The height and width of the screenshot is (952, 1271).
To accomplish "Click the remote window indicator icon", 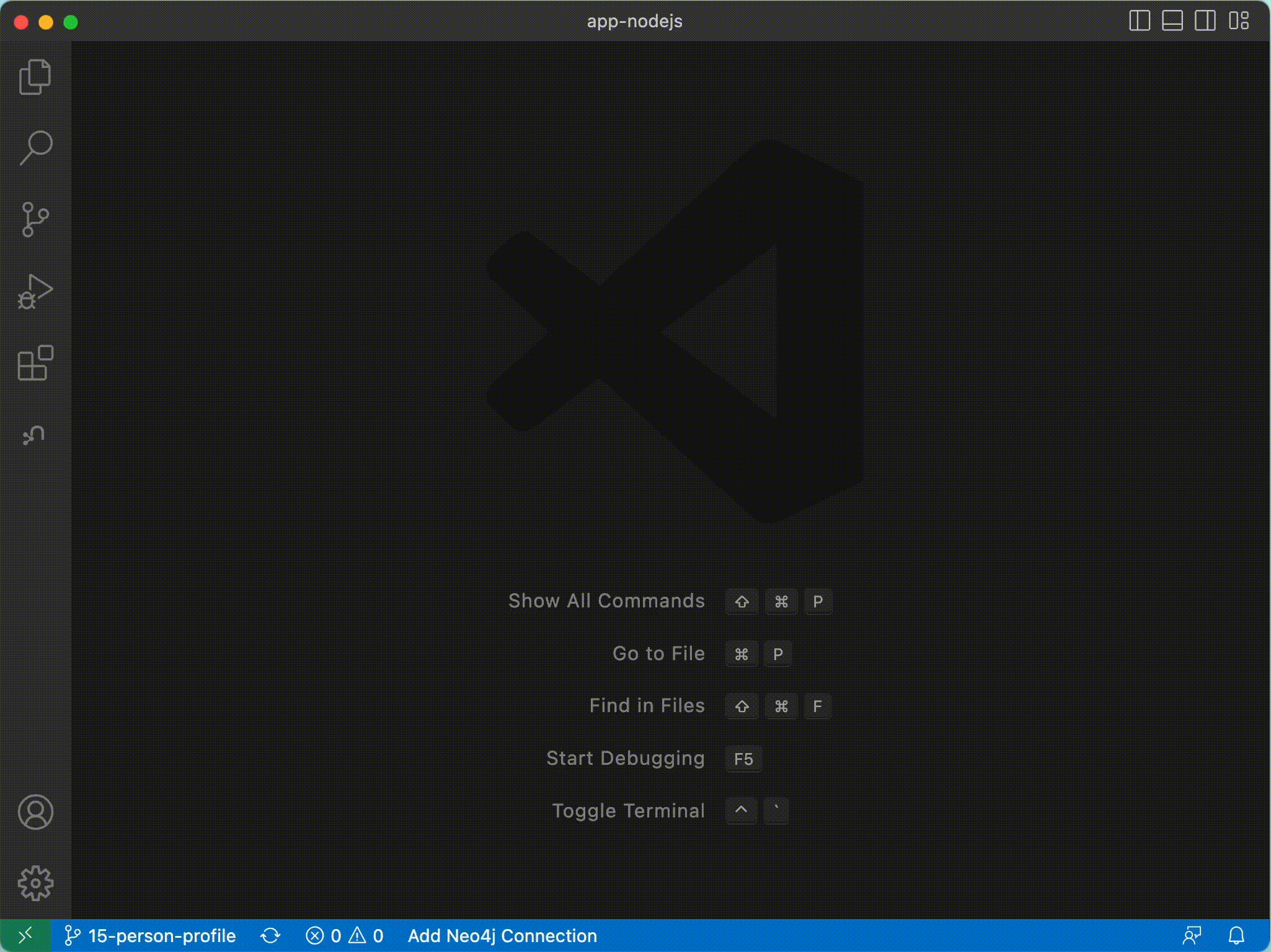I will 25,935.
